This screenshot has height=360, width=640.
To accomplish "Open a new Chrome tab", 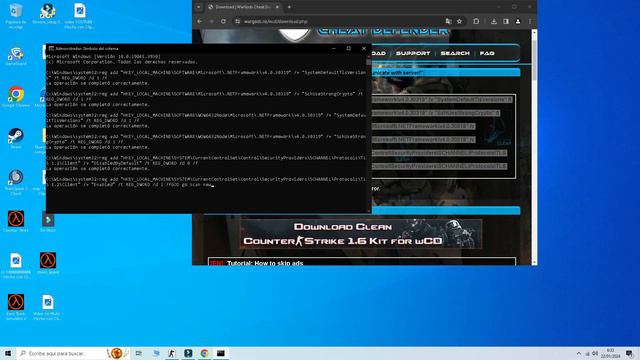I will click(x=289, y=7).
